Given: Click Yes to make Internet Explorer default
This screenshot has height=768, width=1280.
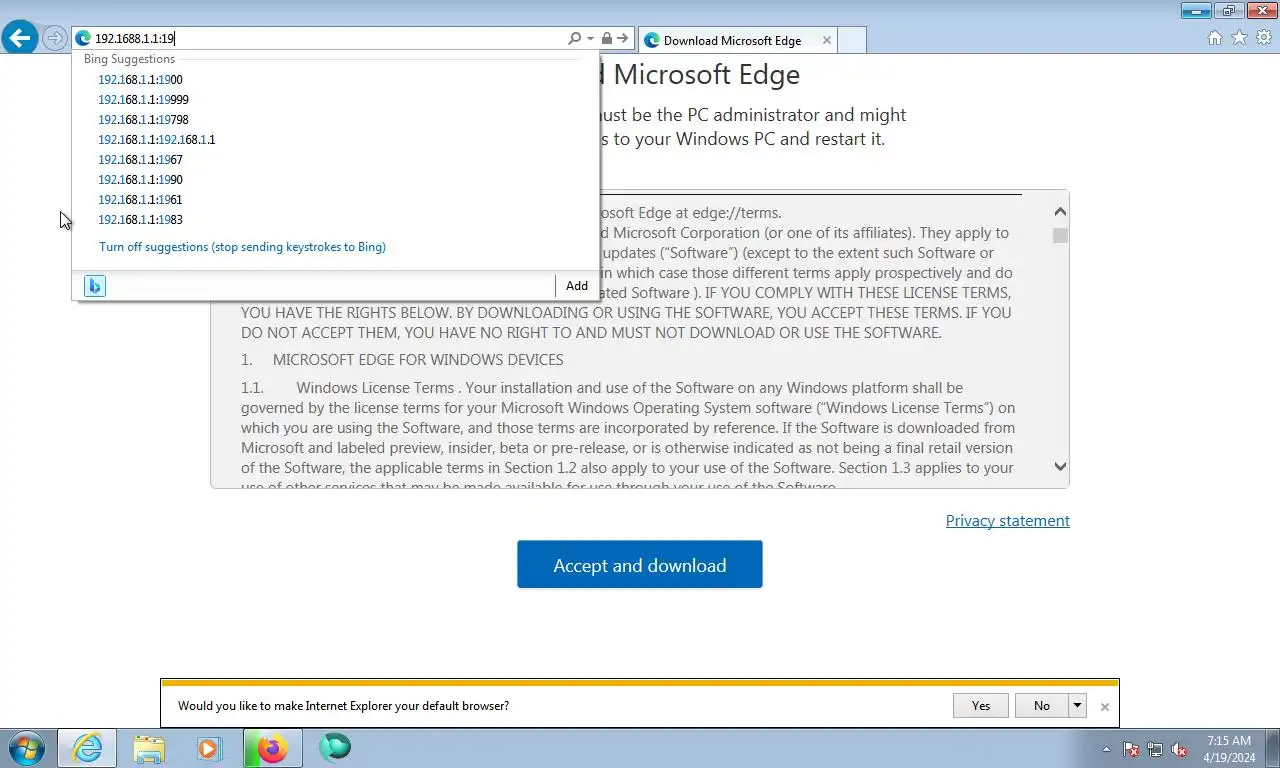Looking at the screenshot, I should (x=981, y=706).
